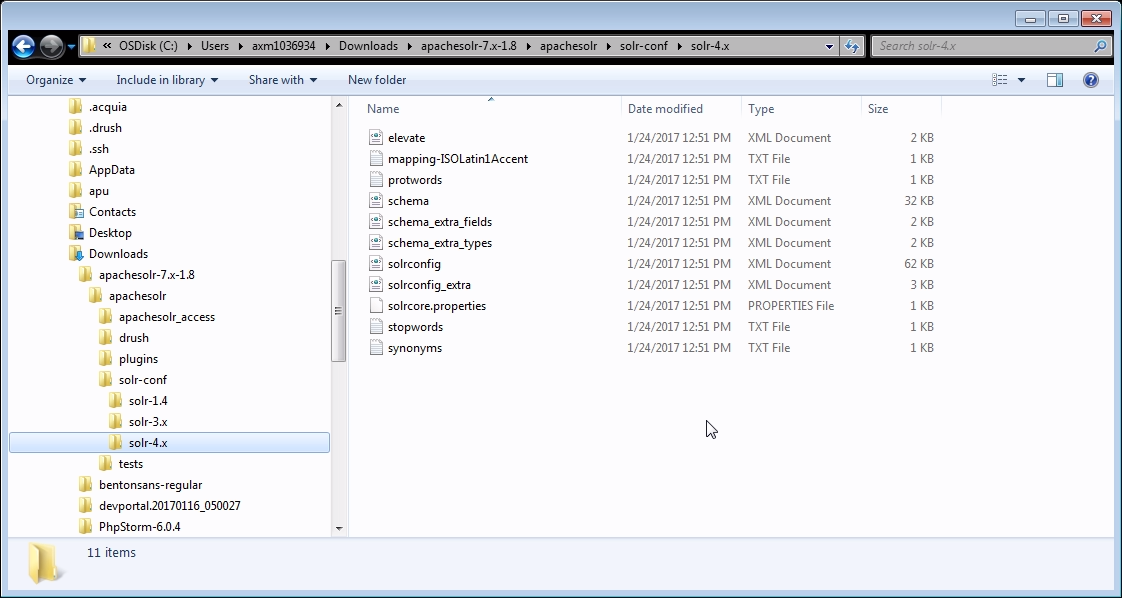
Task: Select the .ssh folder in tree
Action: tap(99, 149)
